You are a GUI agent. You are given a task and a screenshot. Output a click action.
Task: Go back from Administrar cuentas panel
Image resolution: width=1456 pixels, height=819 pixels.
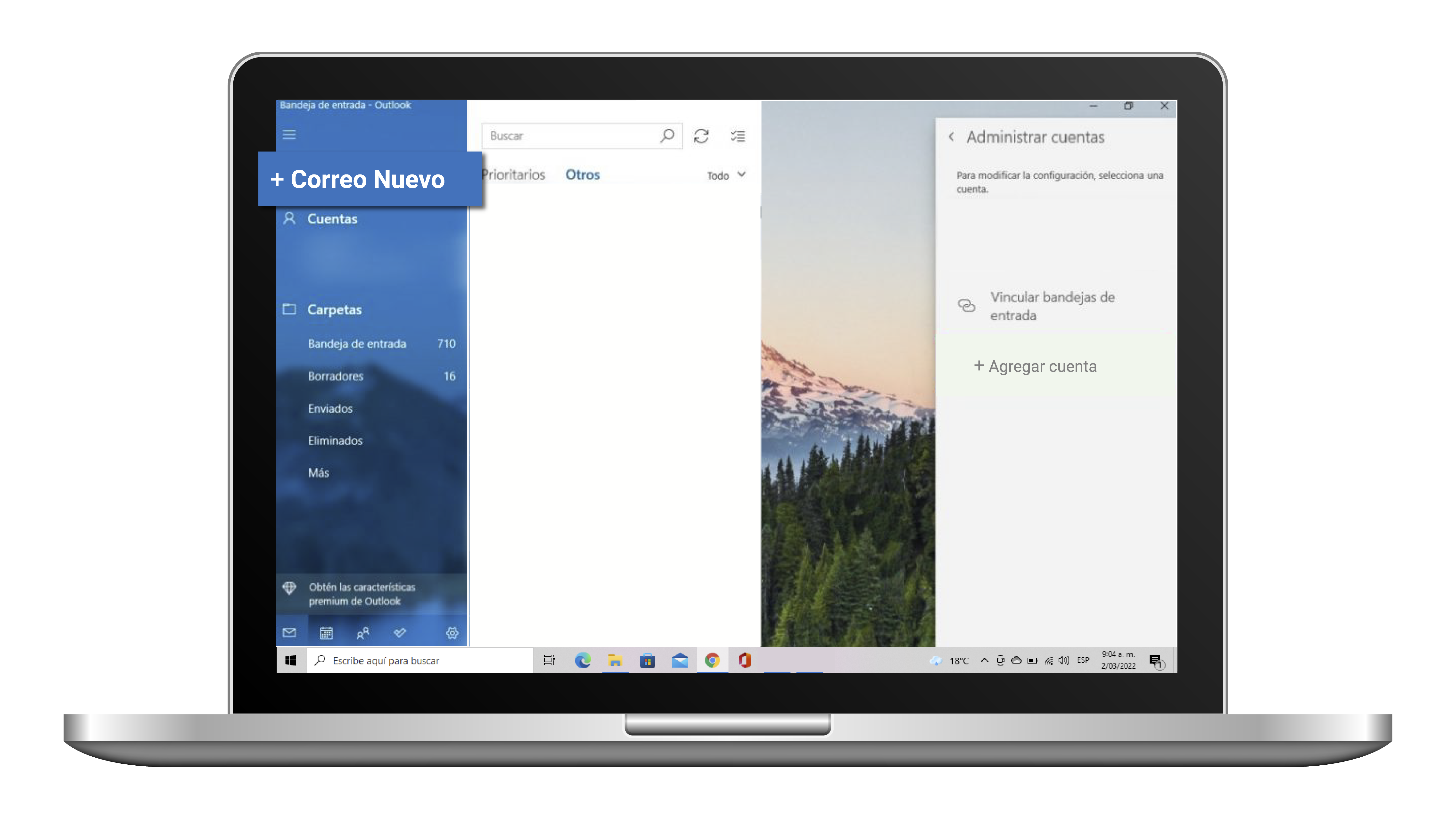951,137
